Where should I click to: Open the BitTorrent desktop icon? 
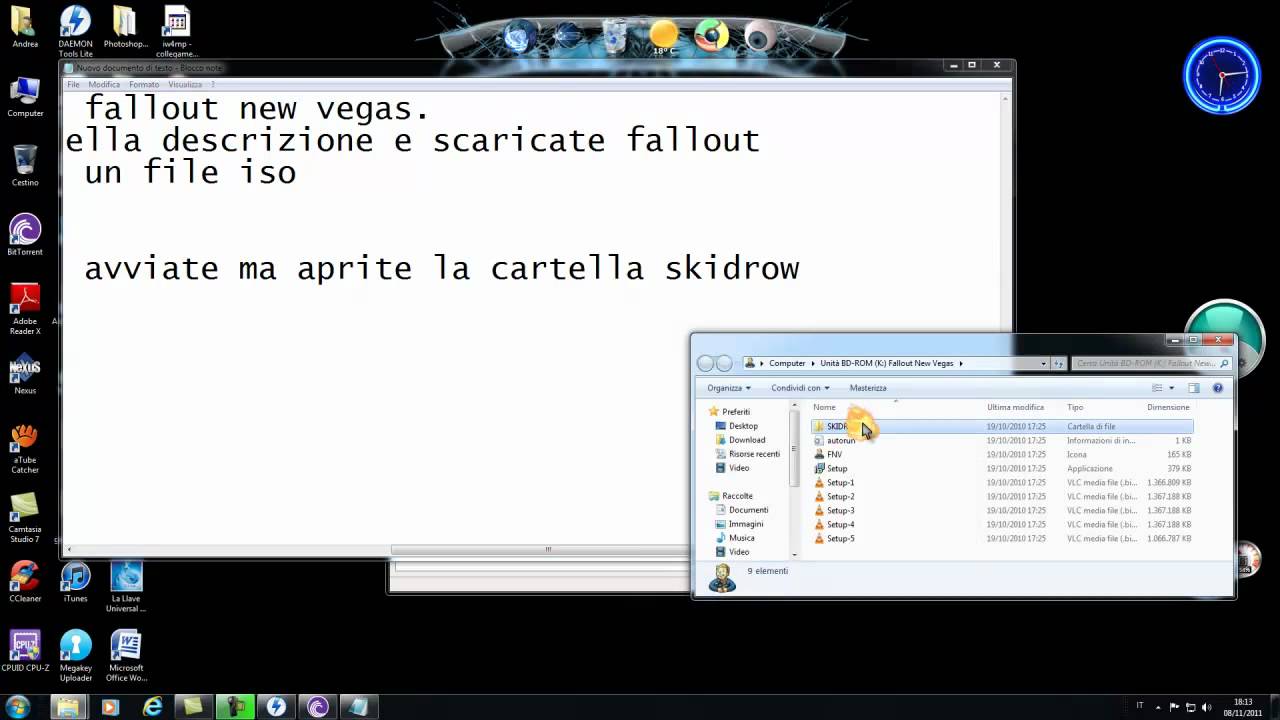point(25,235)
